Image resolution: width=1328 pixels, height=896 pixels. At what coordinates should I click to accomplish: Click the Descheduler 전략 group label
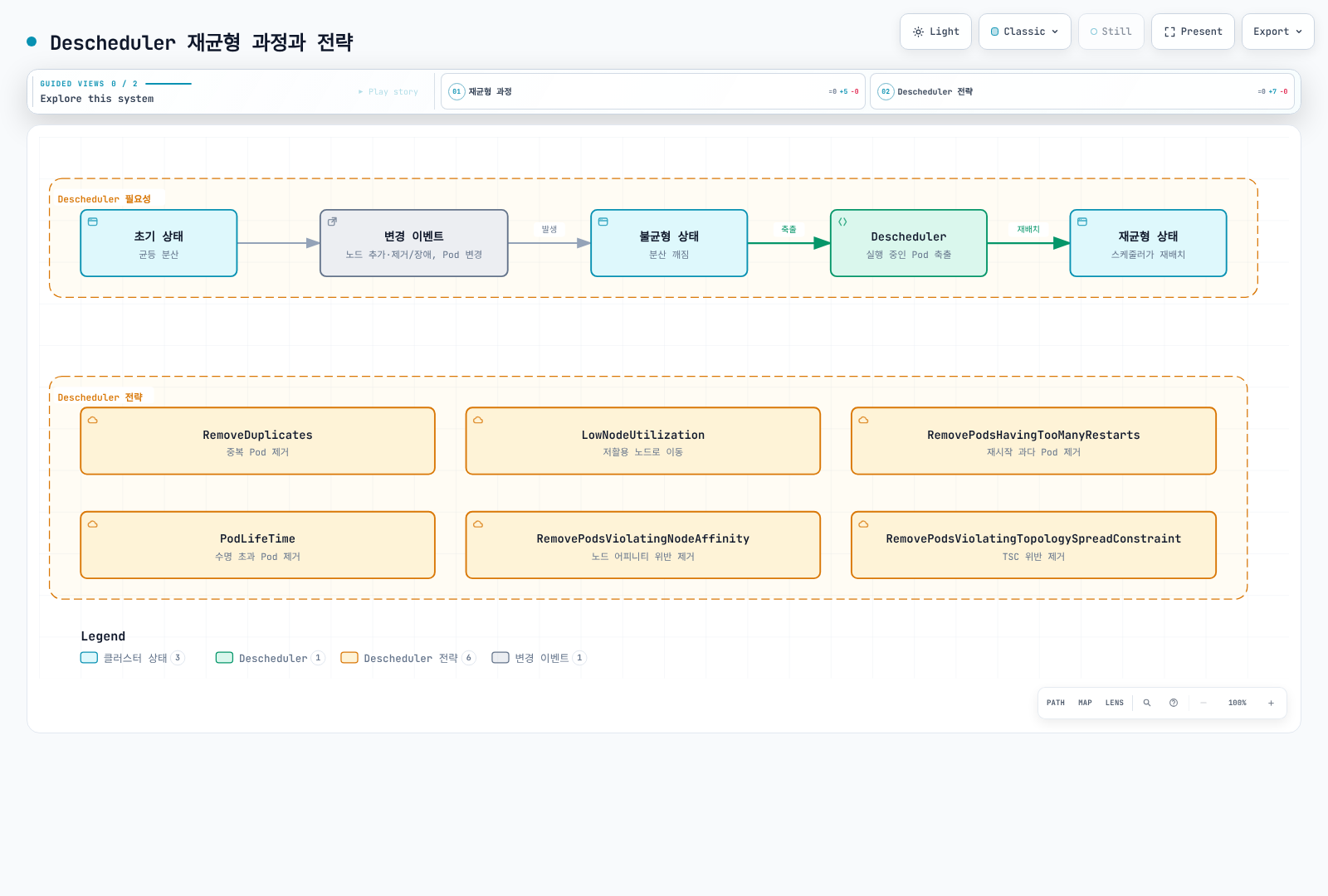100,397
